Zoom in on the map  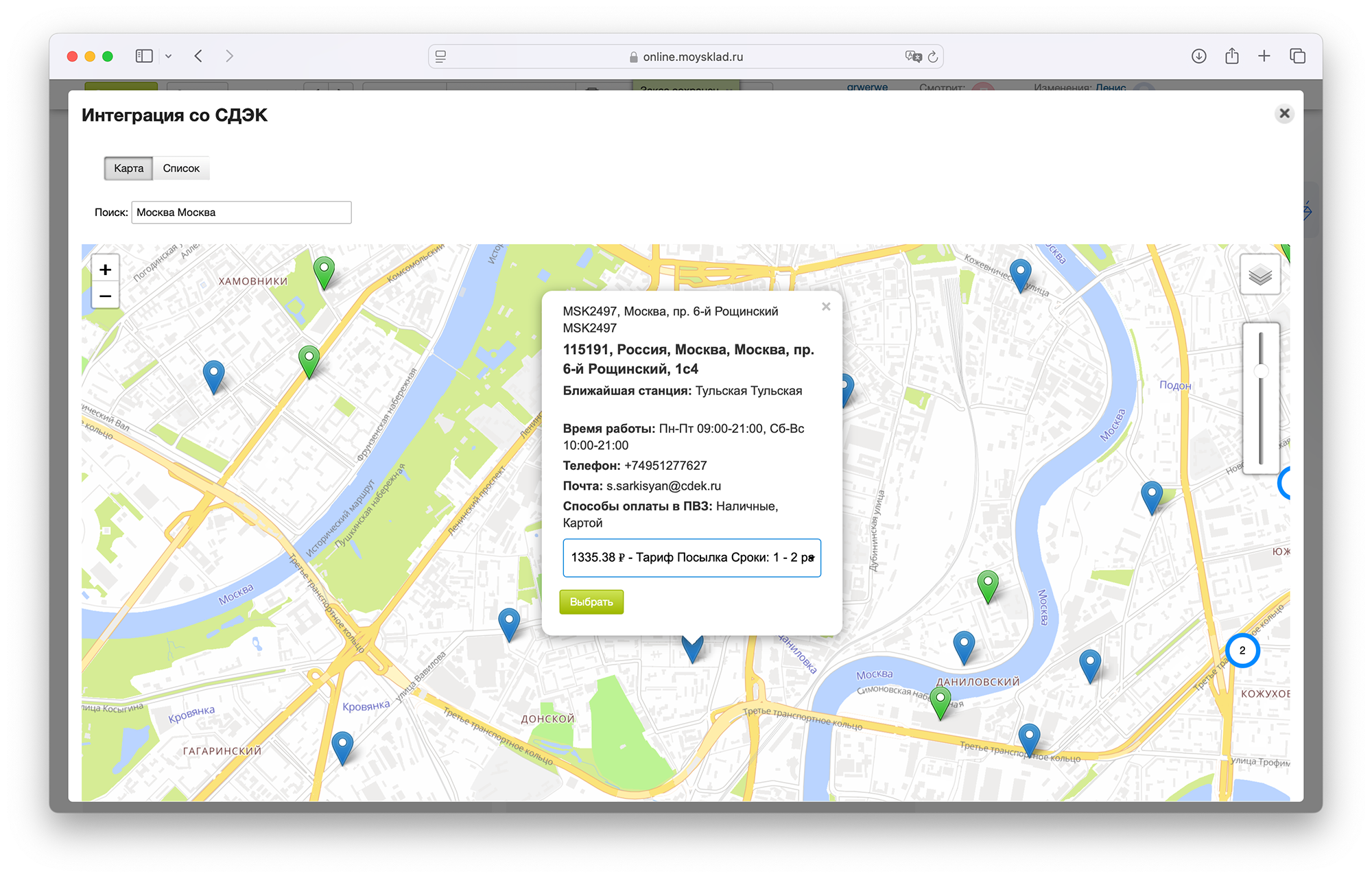[105, 270]
